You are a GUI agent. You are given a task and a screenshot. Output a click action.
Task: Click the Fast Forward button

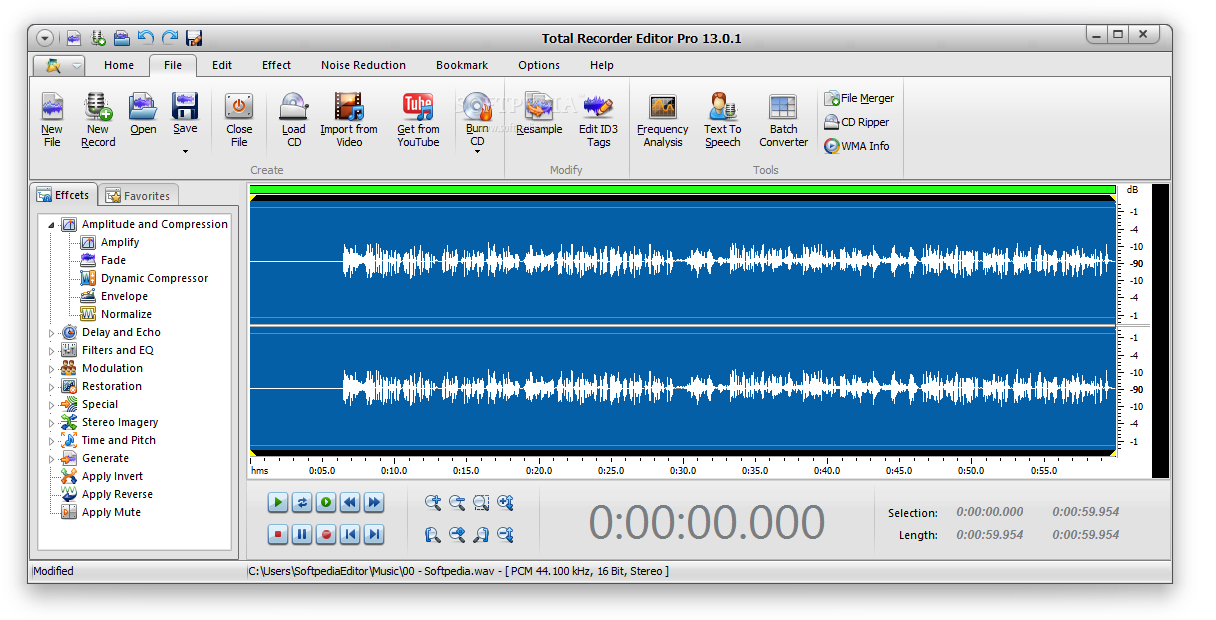click(374, 503)
